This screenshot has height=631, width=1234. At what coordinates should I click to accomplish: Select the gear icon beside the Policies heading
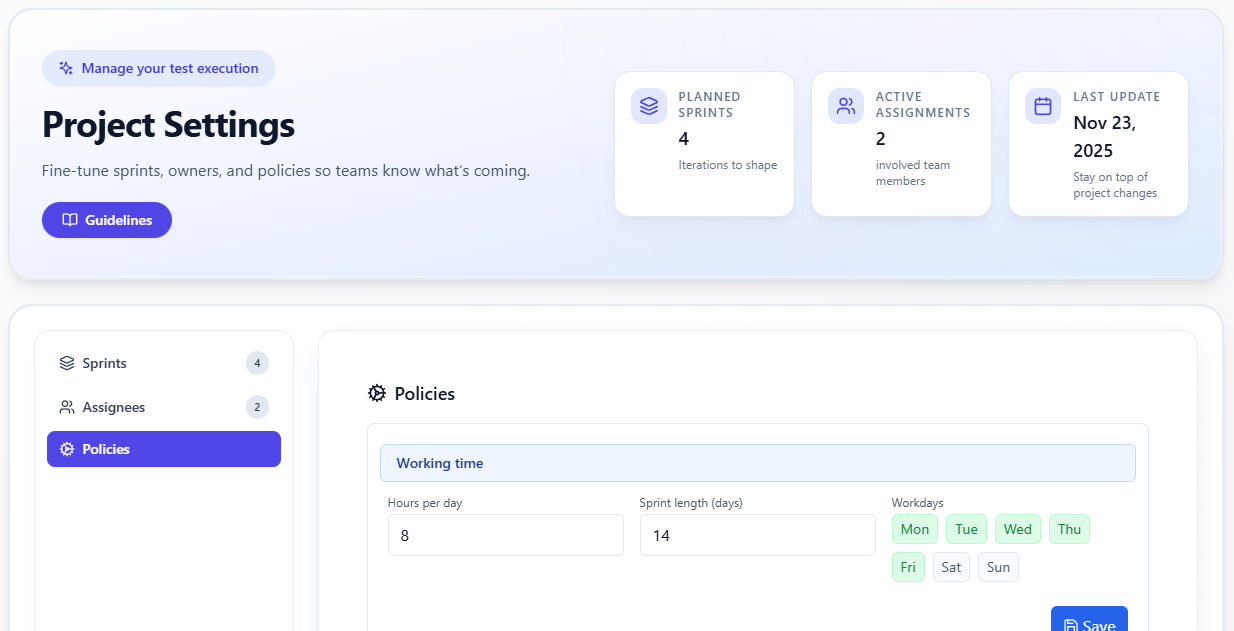click(x=377, y=393)
